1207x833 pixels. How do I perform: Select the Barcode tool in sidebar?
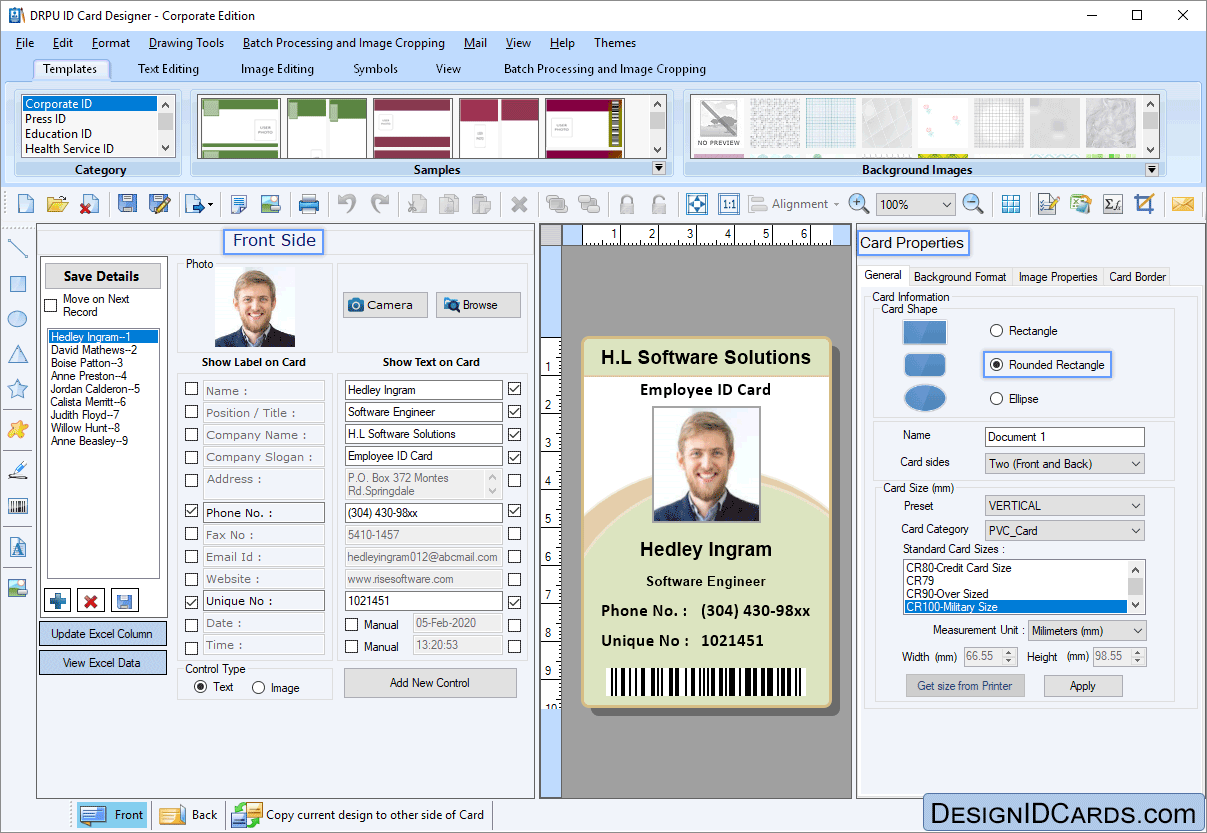tap(17, 506)
